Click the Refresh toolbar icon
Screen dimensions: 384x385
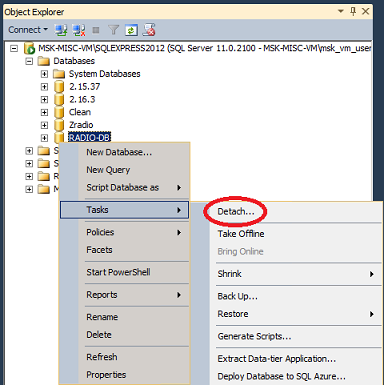click(x=131, y=30)
